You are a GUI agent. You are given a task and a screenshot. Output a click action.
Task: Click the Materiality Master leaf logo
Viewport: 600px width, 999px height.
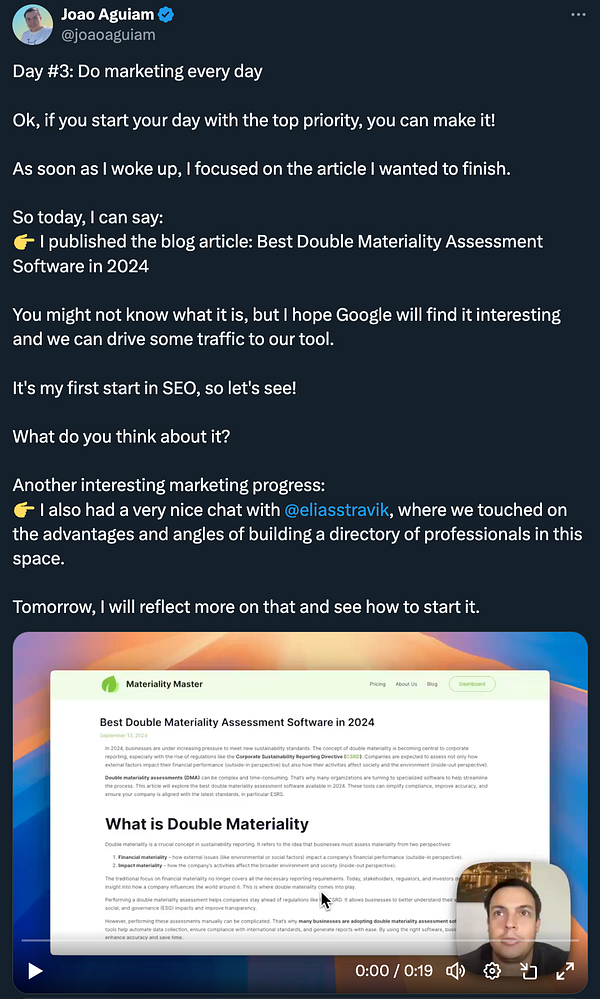[110, 684]
